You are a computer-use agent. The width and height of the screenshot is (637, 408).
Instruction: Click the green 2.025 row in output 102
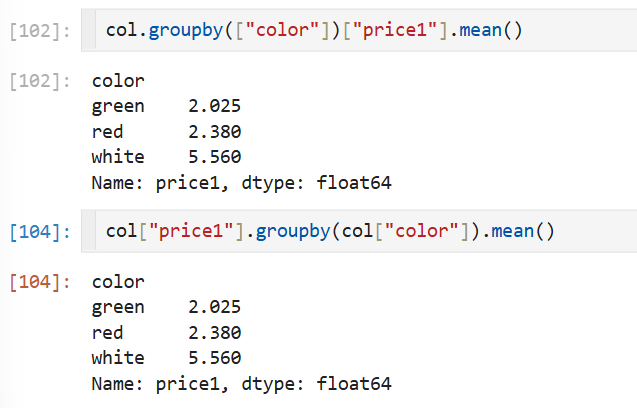(167, 106)
